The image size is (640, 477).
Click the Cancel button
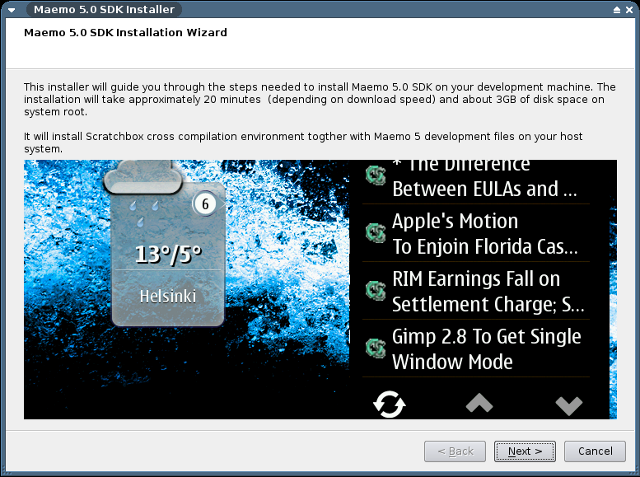point(595,451)
